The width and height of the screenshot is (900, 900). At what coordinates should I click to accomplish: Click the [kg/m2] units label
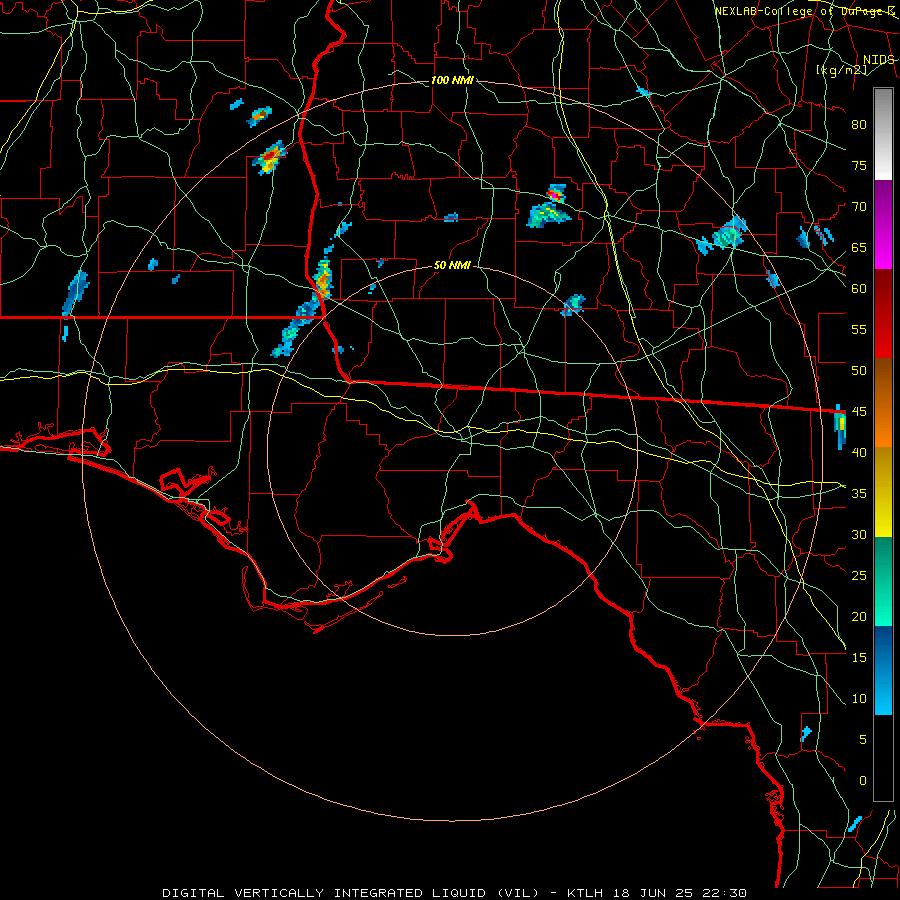pyautogui.click(x=841, y=70)
